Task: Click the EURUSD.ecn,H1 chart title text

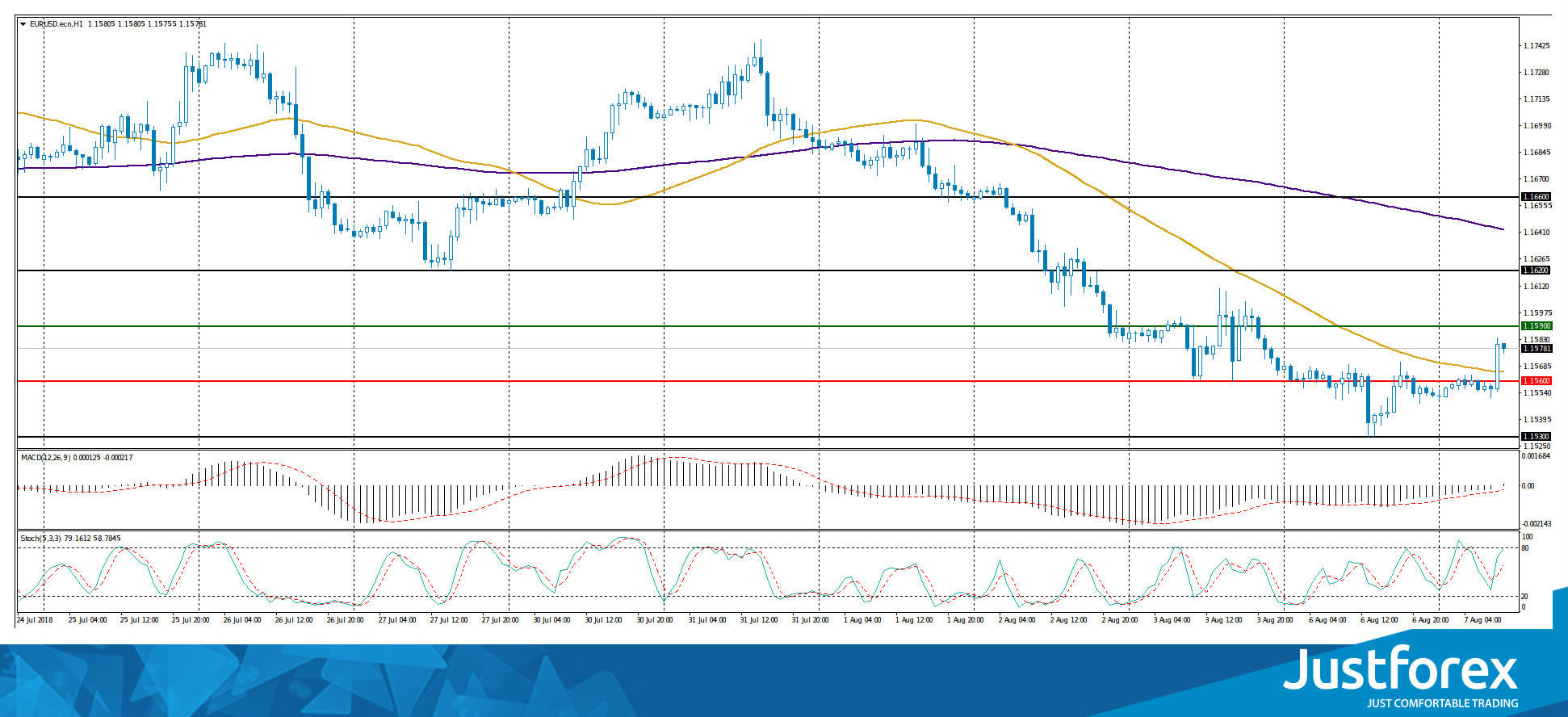Action: 56,24
